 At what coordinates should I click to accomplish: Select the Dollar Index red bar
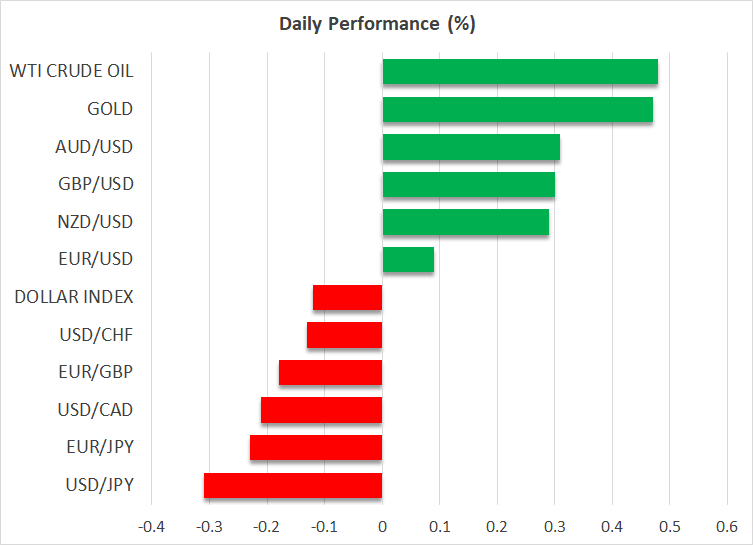(348, 297)
